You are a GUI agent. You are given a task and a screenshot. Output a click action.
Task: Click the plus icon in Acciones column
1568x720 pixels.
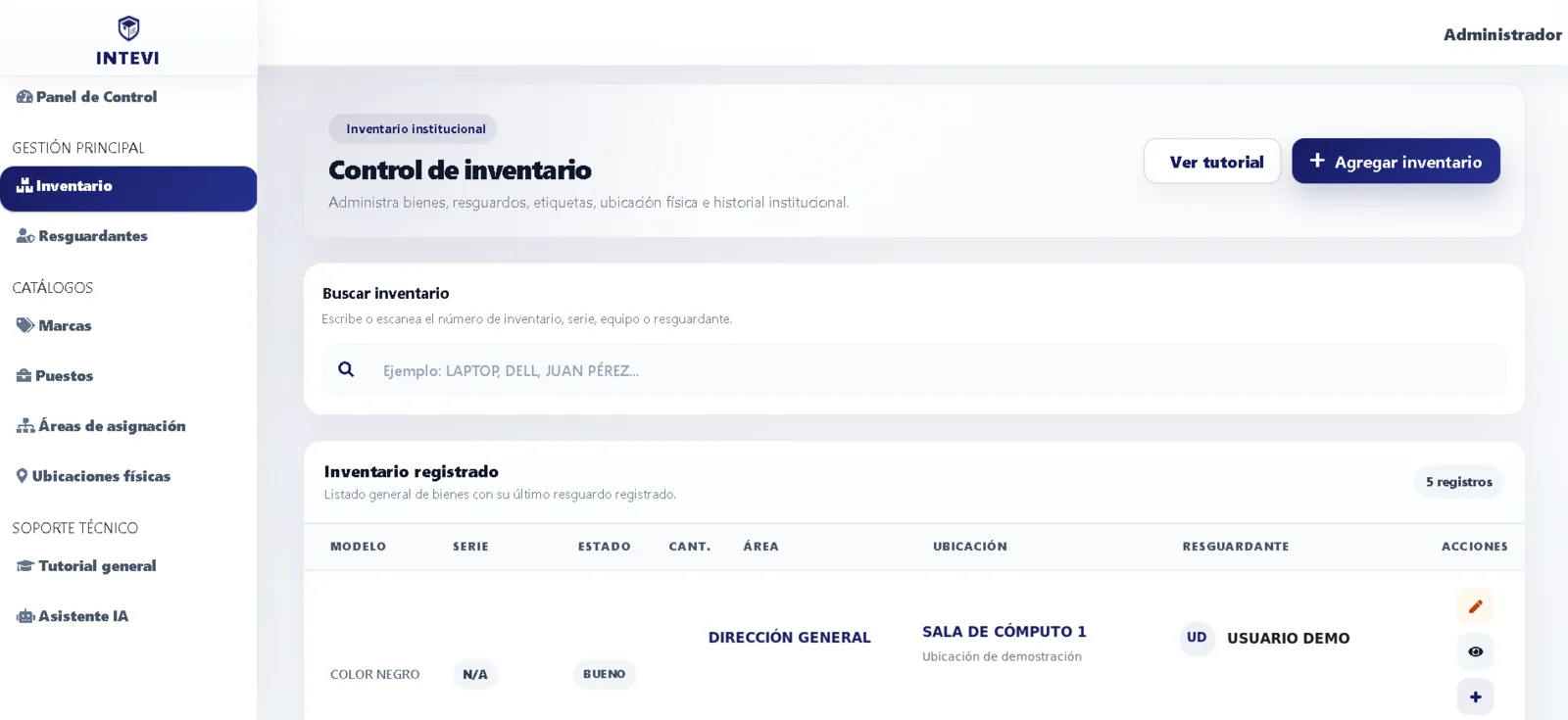tap(1475, 696)
